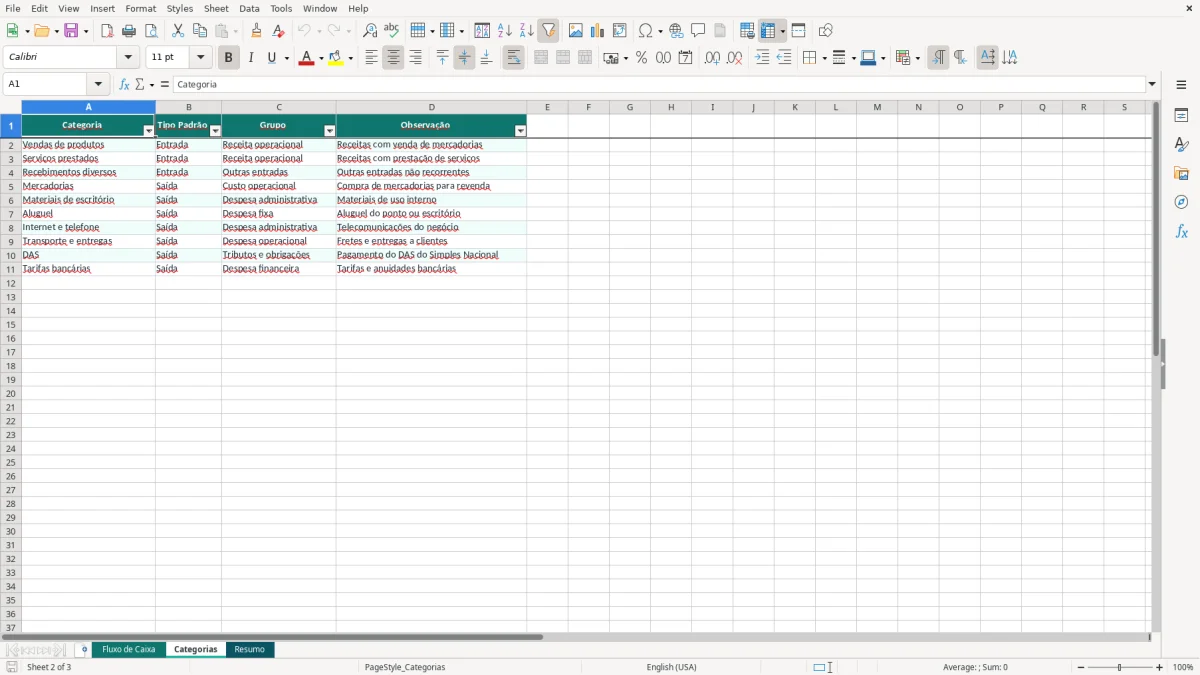Toggle the AutoFilter button
Screen dimensions: 1200x675
(548, 31)
